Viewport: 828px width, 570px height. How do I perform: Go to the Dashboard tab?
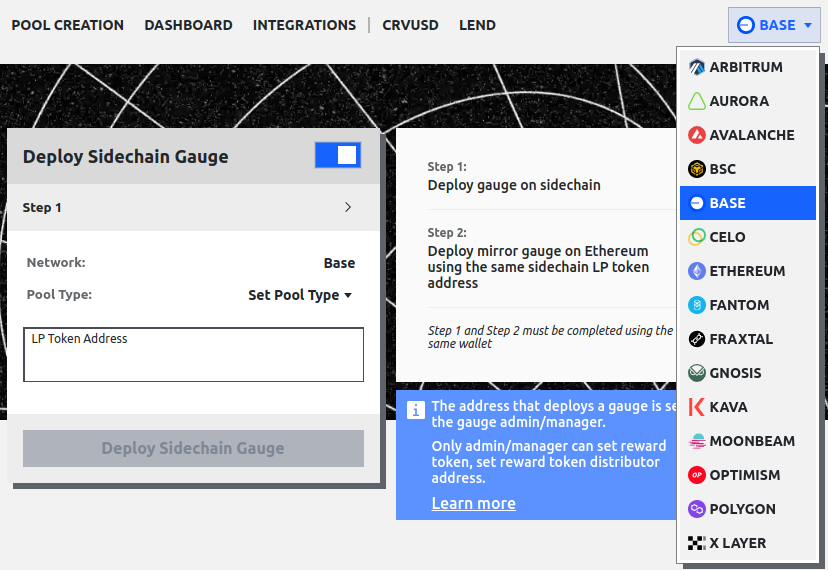[188, 25]
